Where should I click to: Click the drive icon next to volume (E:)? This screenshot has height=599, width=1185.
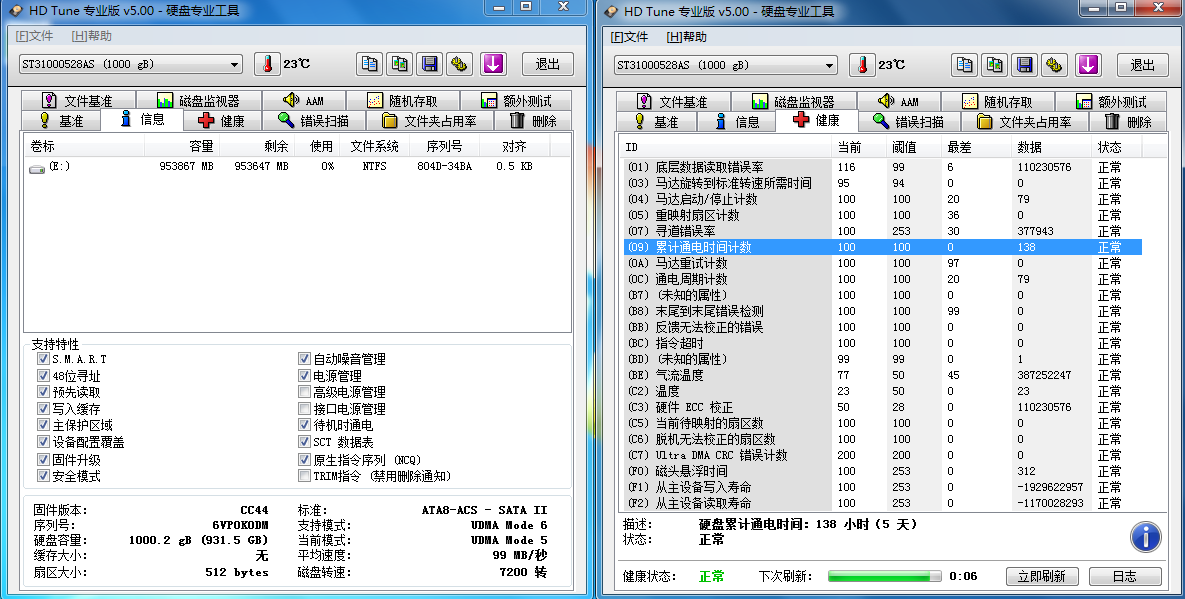coord(37,167)
